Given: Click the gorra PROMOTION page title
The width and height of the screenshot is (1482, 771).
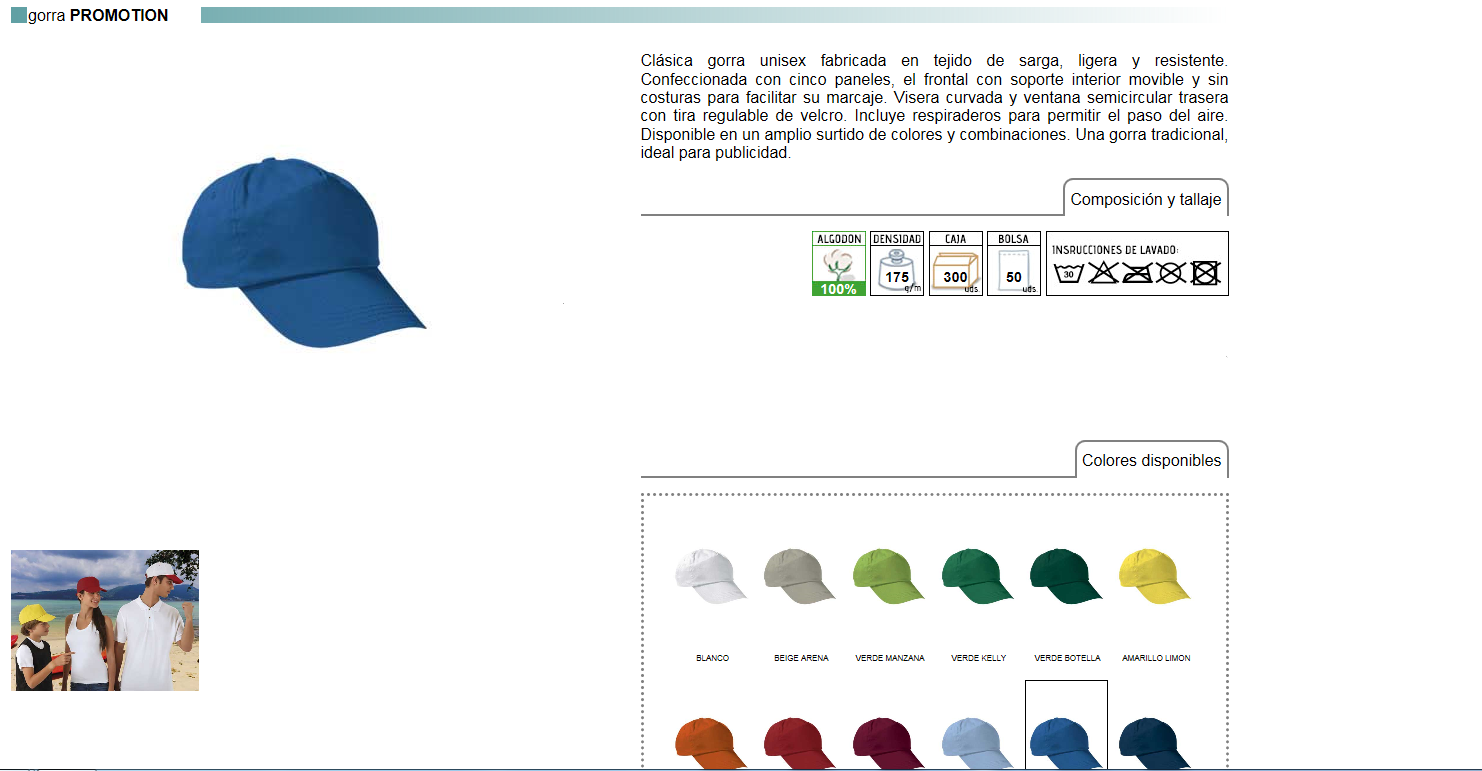Looking at the screenshot, I should point(98,15).
